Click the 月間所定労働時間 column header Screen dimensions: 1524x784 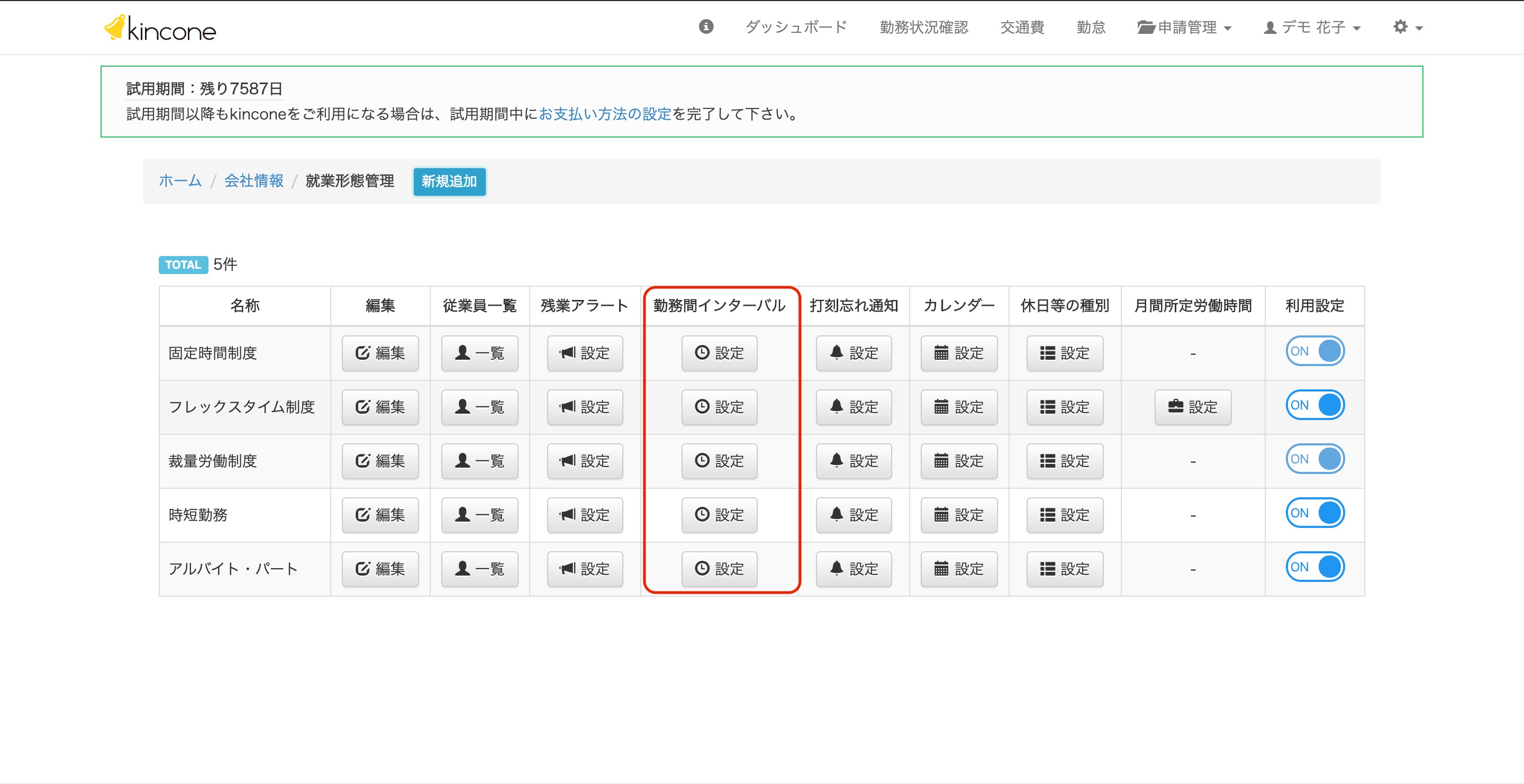(x=1193, y=306)
